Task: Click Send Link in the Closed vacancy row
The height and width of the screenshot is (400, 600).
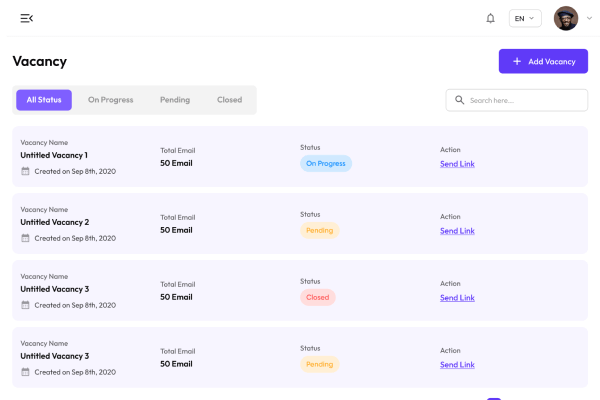Action: coord(457,297)
